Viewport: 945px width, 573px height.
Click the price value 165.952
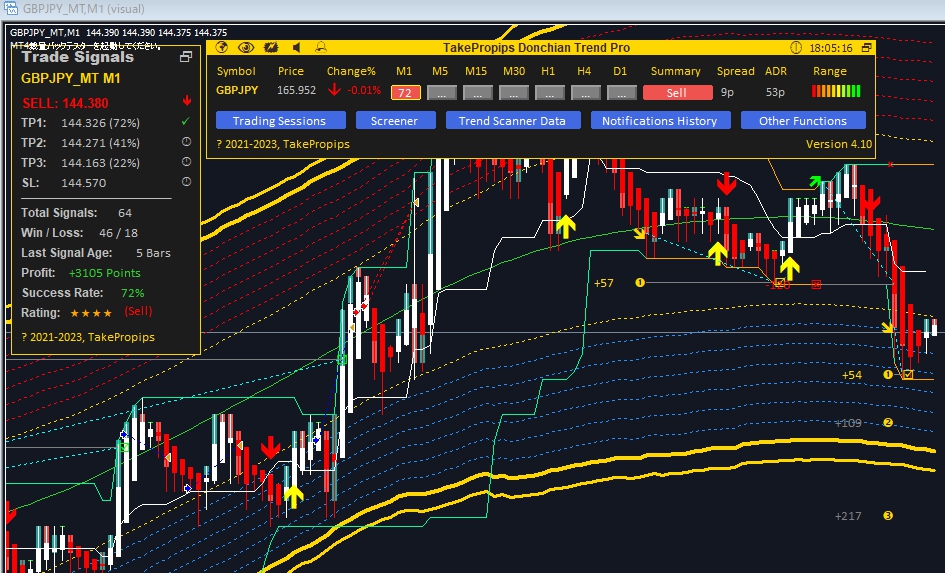click(x=297, y=90)
